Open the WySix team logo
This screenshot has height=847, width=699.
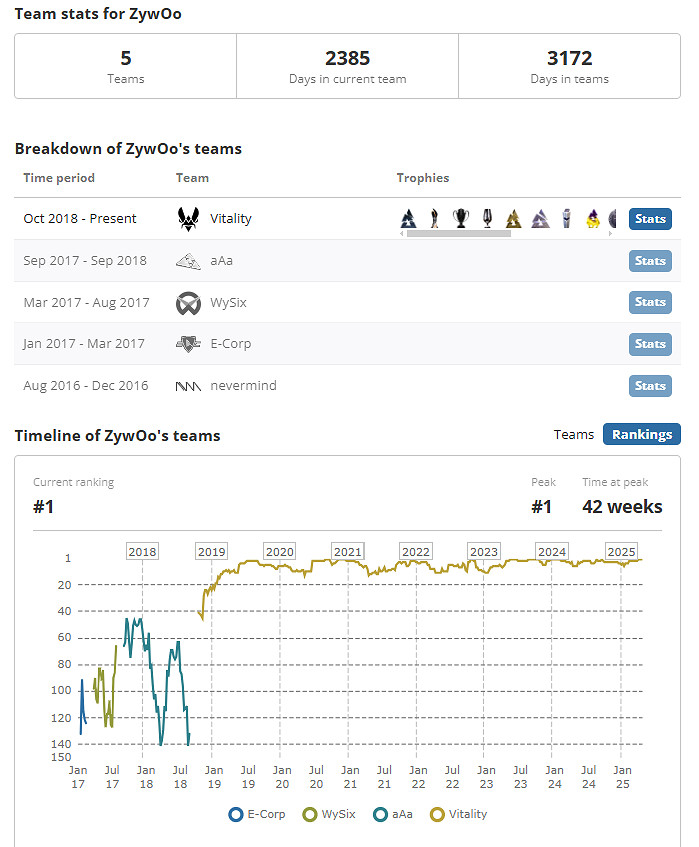(x=188, y=303)
